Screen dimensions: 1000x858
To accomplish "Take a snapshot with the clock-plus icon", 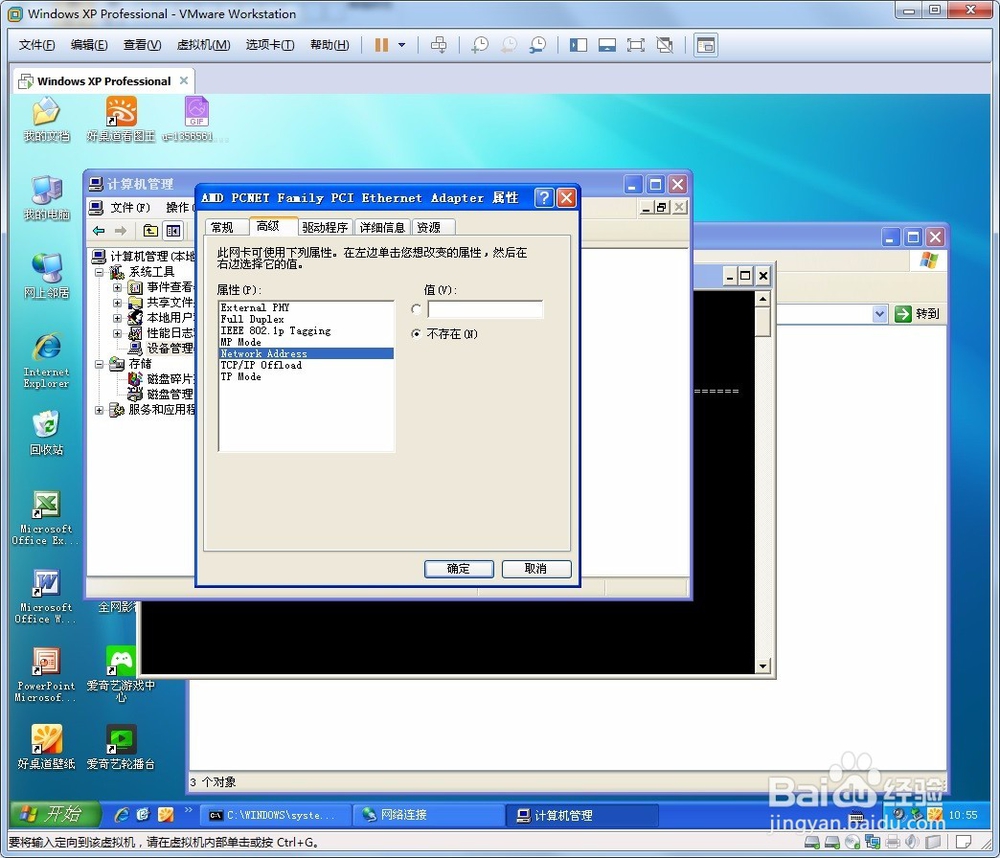I will click(x=480, y=45).
